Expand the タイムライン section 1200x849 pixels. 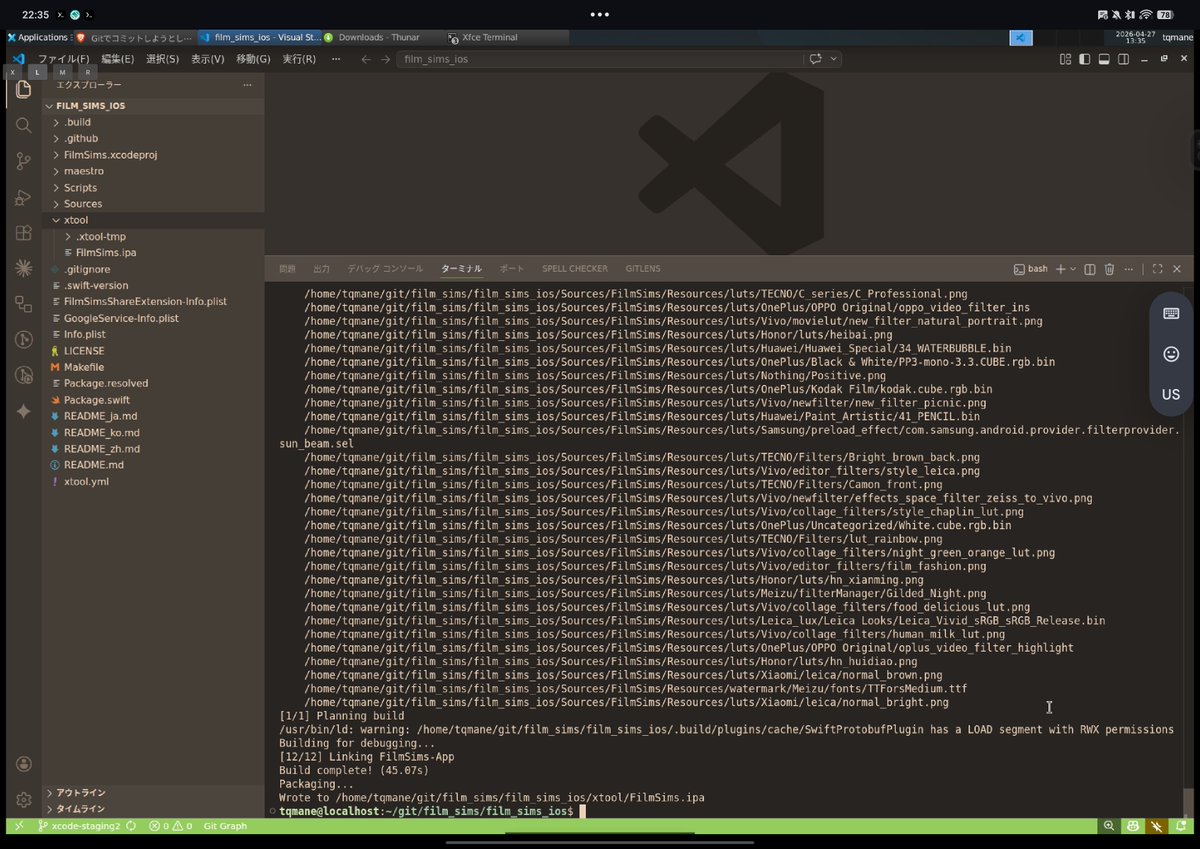click(154, 808)
